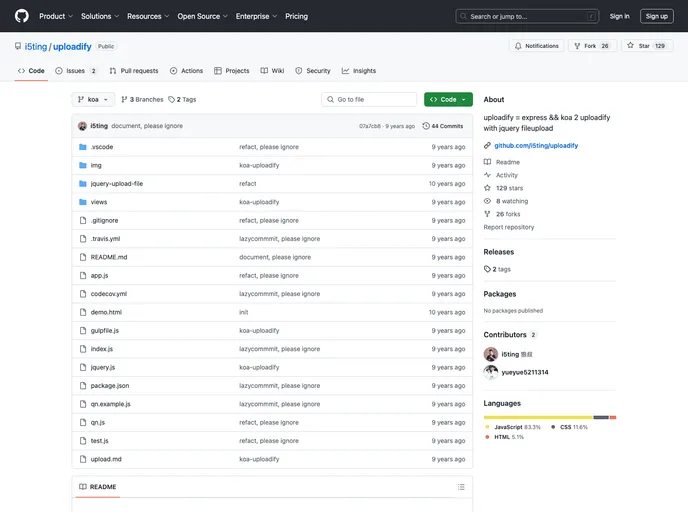Open the github.com/i5ting/uploadify website link
688x512 pixels.
click(536, 146)
